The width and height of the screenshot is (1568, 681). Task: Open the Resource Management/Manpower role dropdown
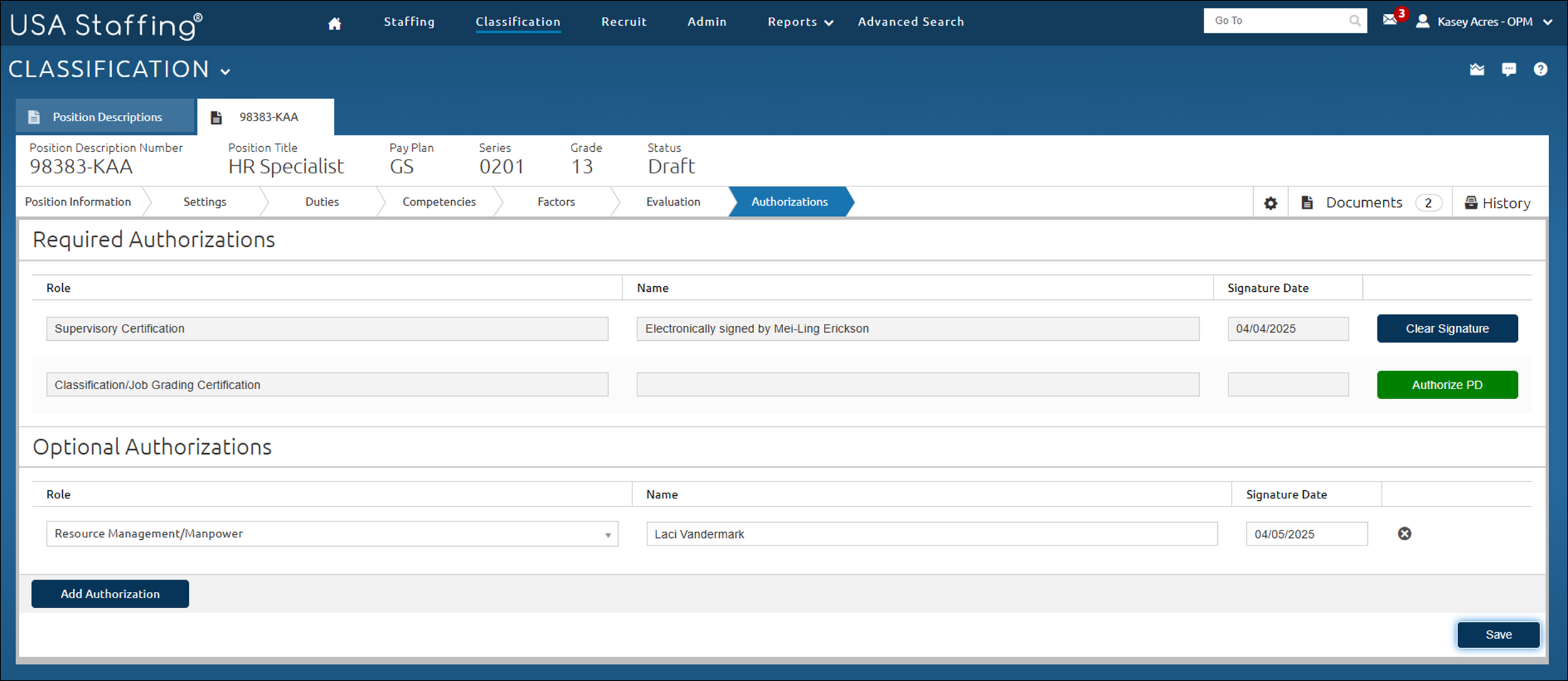pyautogui.click(x=607, y=534)
